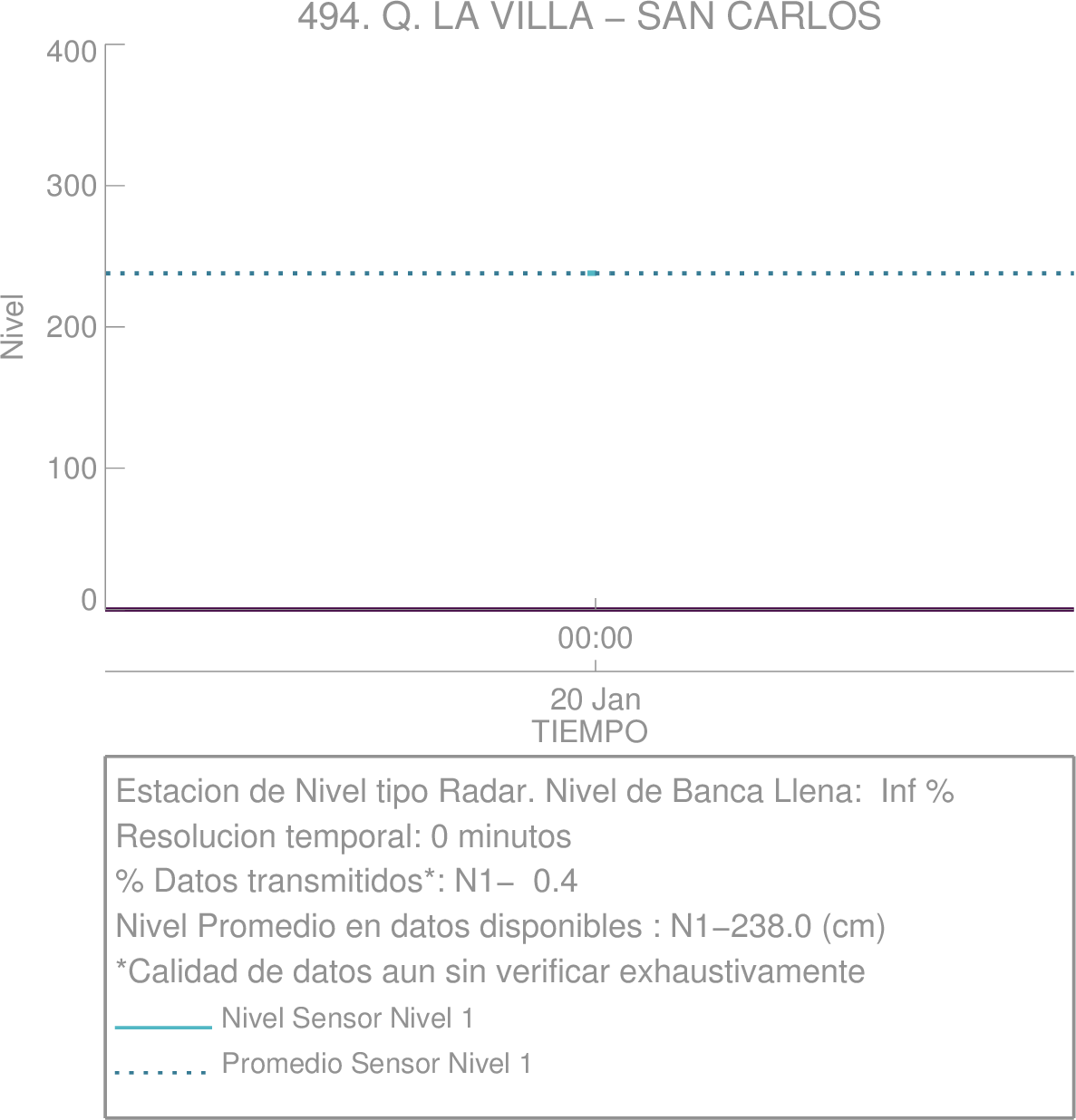Click the Nivel y-axis label

(13, 326)
